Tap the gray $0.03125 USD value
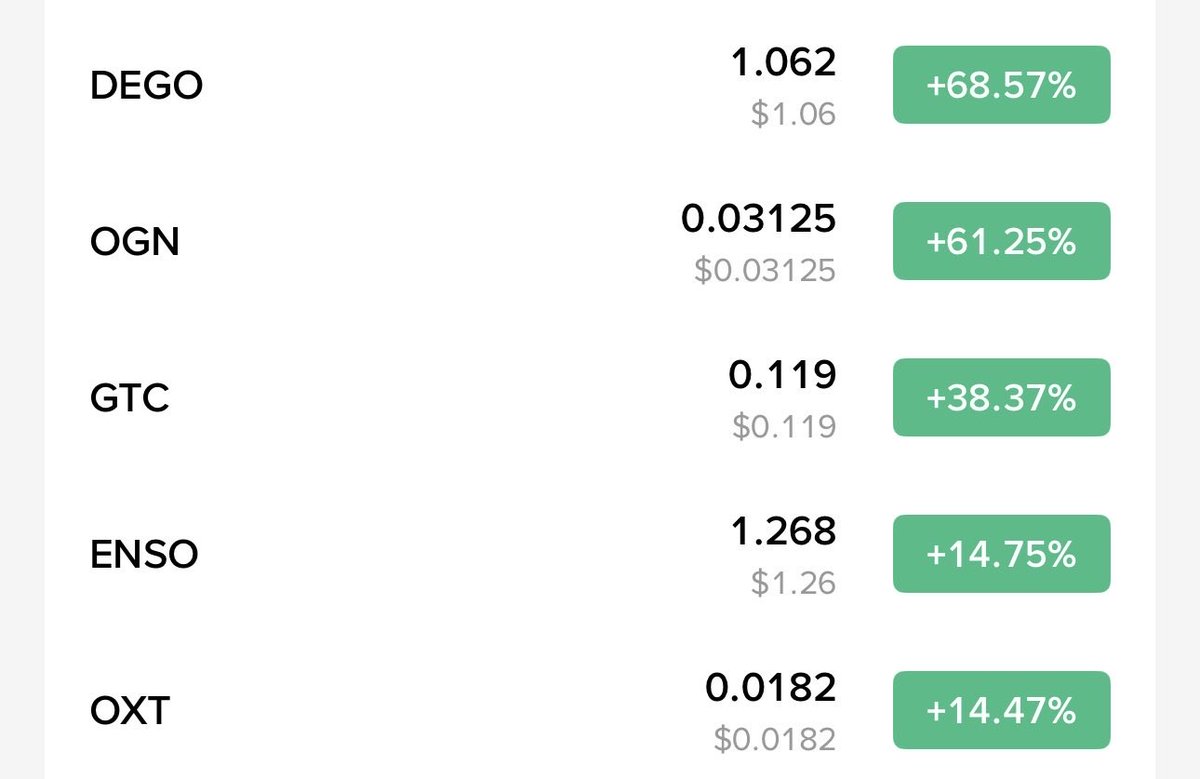The height and width of the screenshot is (779, 1200). (764, 270)
